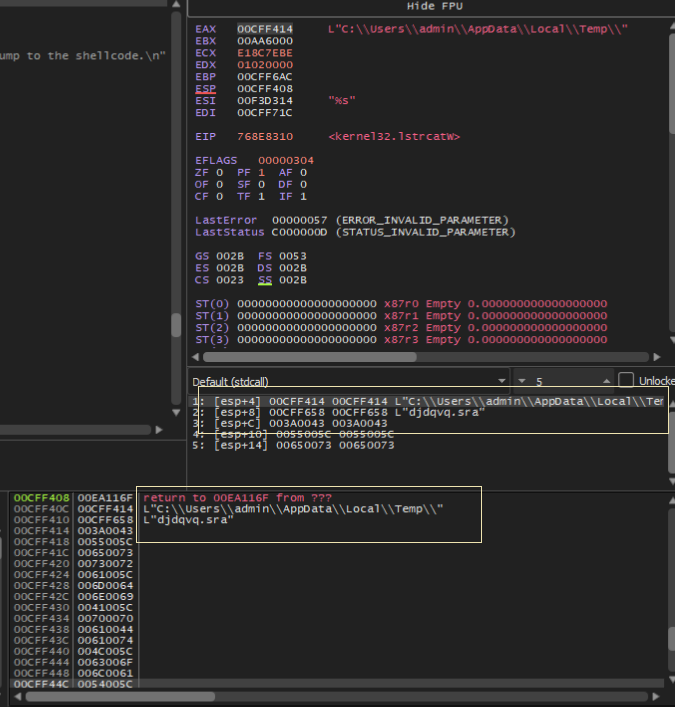This screenshot has width=675, height=707.
Task: Select argument 1 row [esp+4]
Action: pos(427,401)
